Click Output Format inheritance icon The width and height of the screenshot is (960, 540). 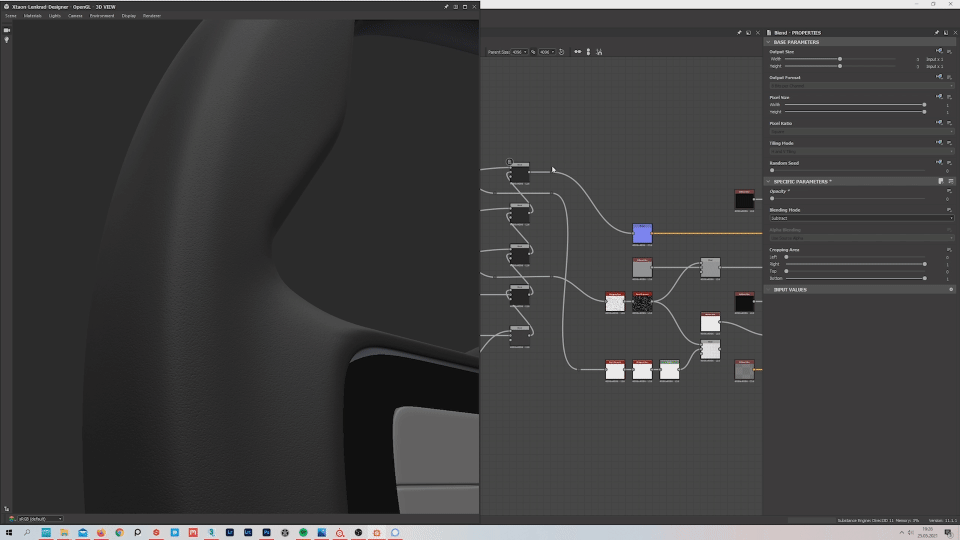[x=939, y=77]
